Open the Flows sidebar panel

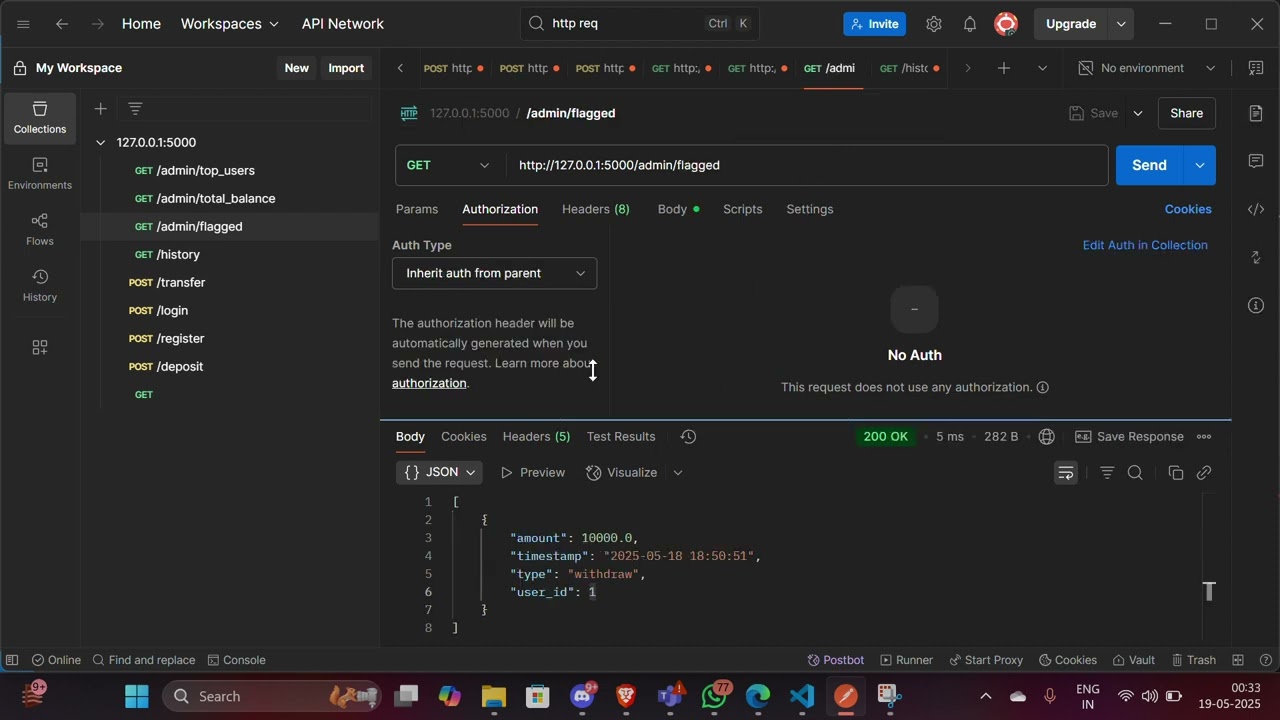pos(40,230)
